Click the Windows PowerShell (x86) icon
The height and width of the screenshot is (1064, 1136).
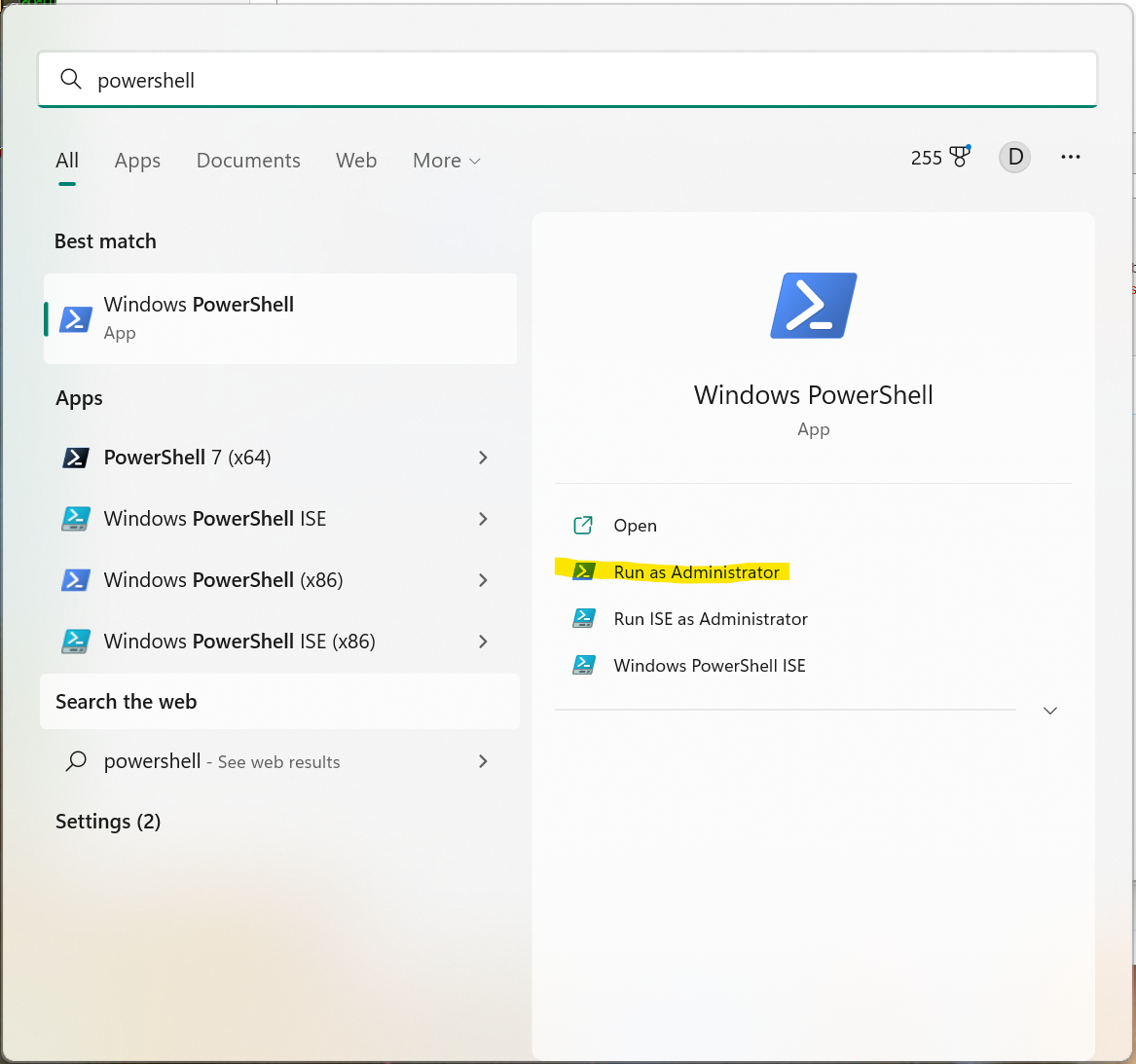pos(76,580)
